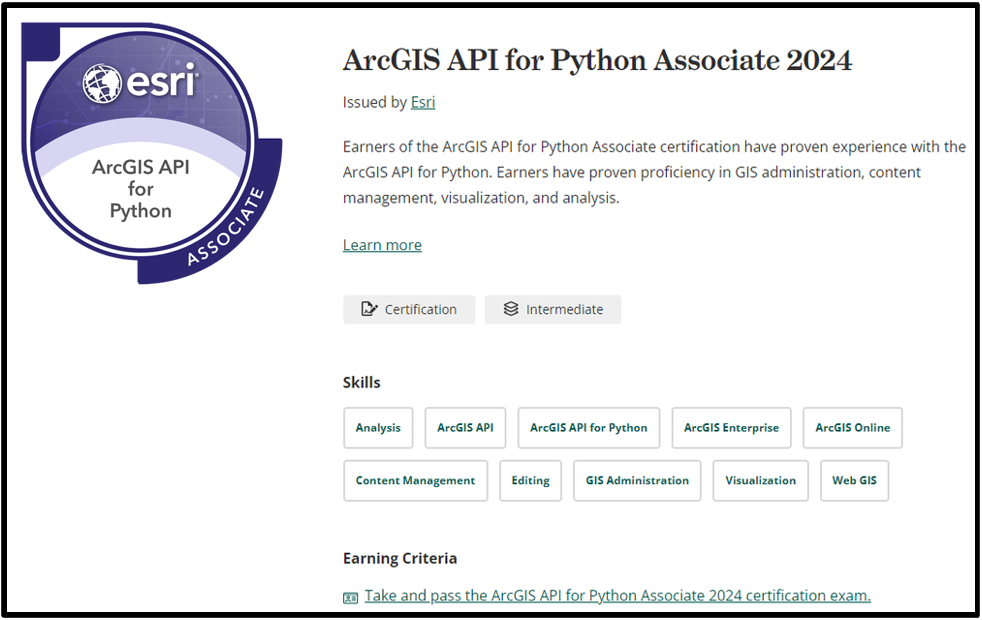Image resolution: width=982 pixels, height=620 pixels.
Task: Open the ArcGIS API for Python skill
Action: pyautogui.click(x=589, y=428)
